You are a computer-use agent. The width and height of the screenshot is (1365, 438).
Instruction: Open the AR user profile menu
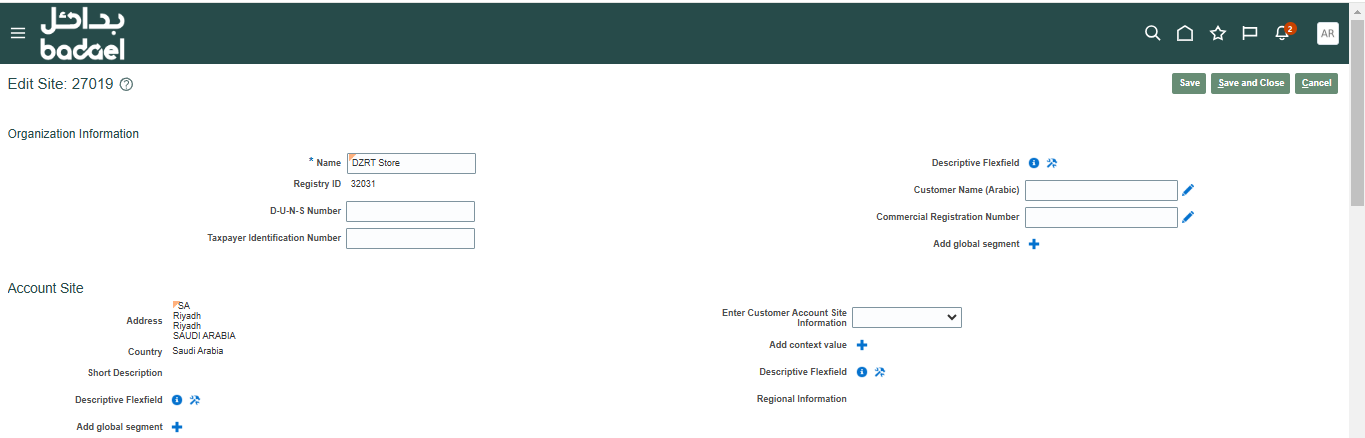coord(1327,33)
